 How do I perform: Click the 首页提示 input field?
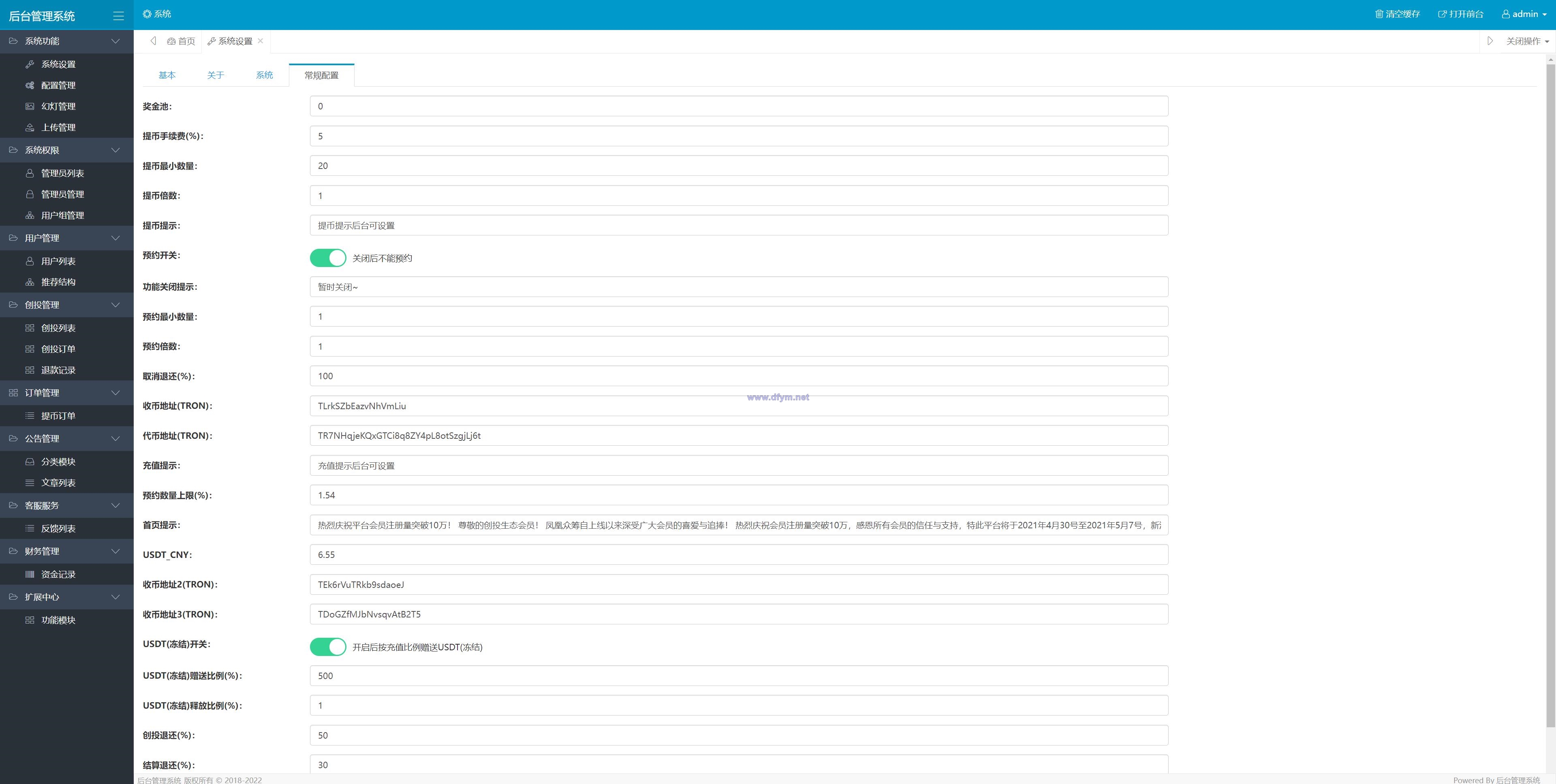(739, 525)
